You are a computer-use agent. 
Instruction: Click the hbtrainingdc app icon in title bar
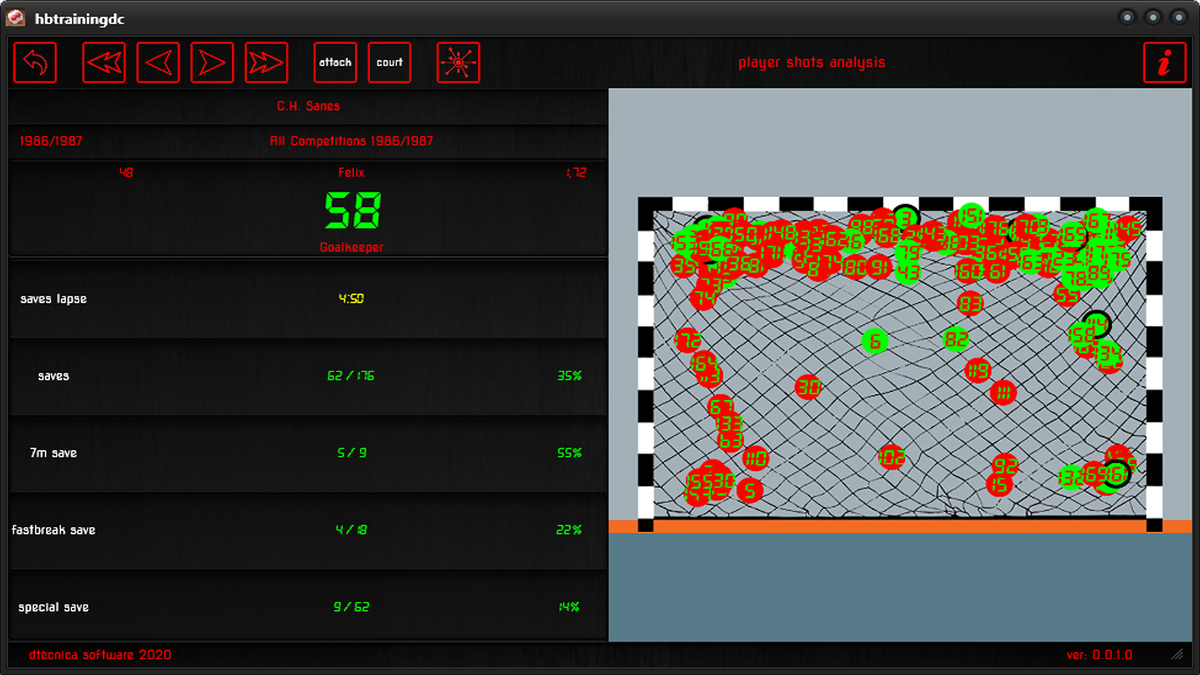point(17,17)
